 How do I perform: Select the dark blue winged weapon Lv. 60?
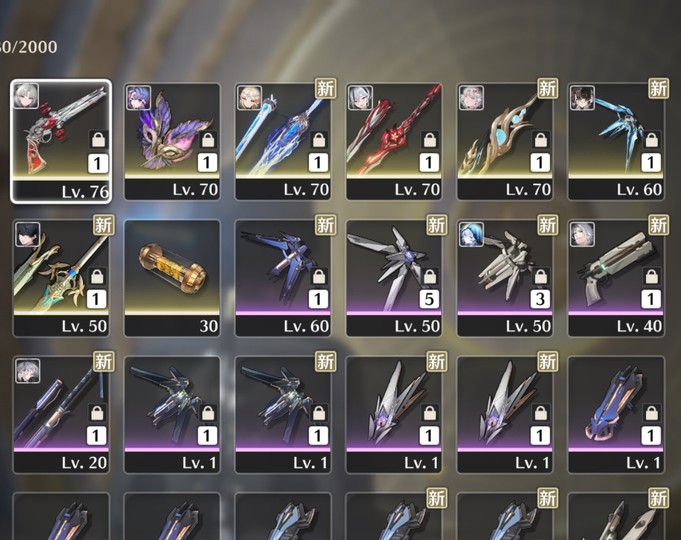(x=283, y=278)
